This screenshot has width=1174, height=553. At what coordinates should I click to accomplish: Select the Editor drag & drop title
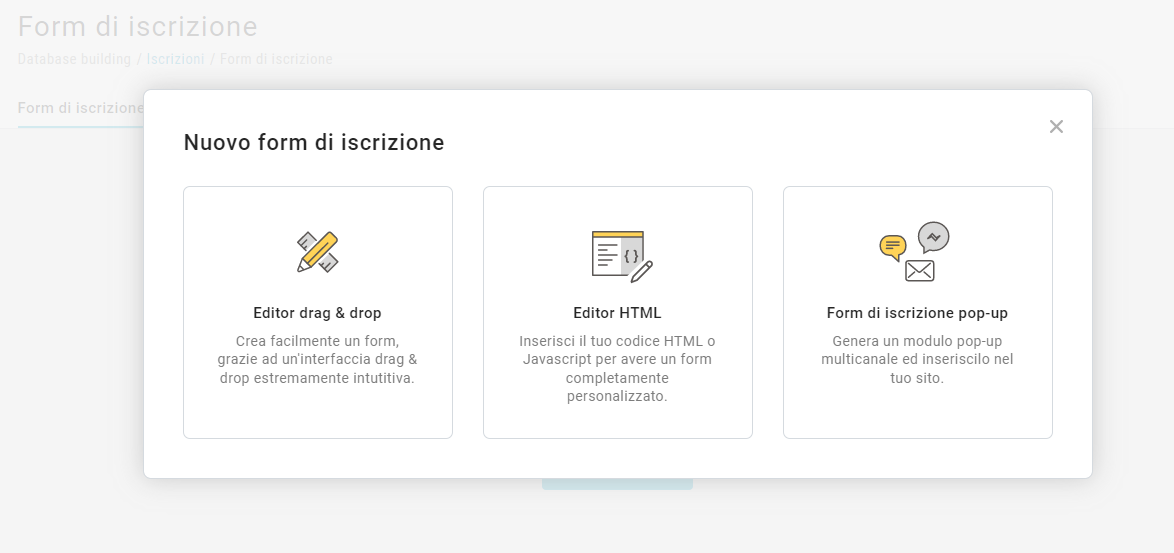tap(317, 313)
